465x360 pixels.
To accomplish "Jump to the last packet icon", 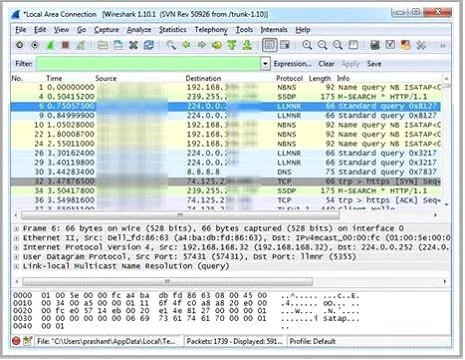I will [x=247, y=45].
